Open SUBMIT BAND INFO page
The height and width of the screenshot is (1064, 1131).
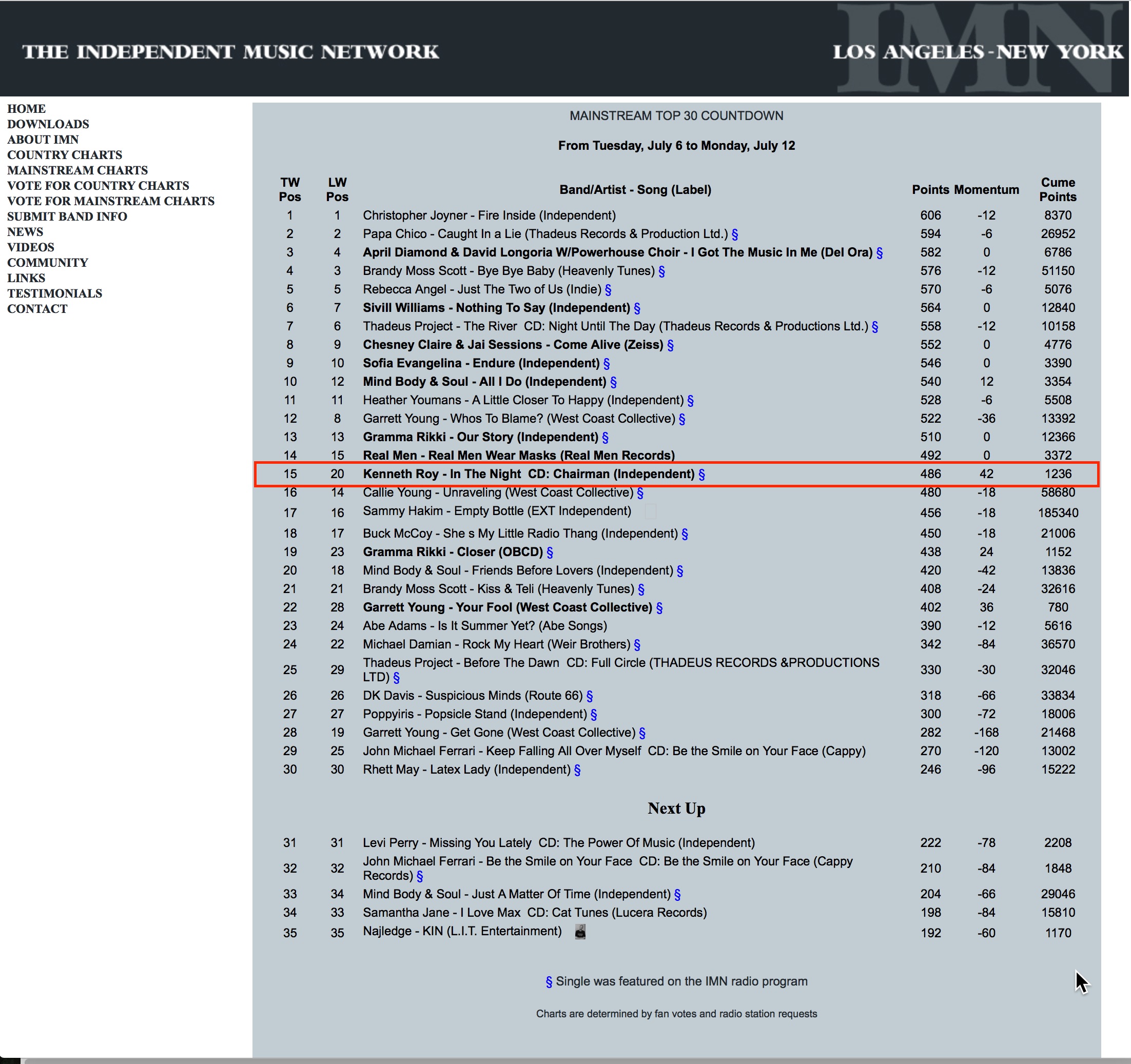[67, 216]
